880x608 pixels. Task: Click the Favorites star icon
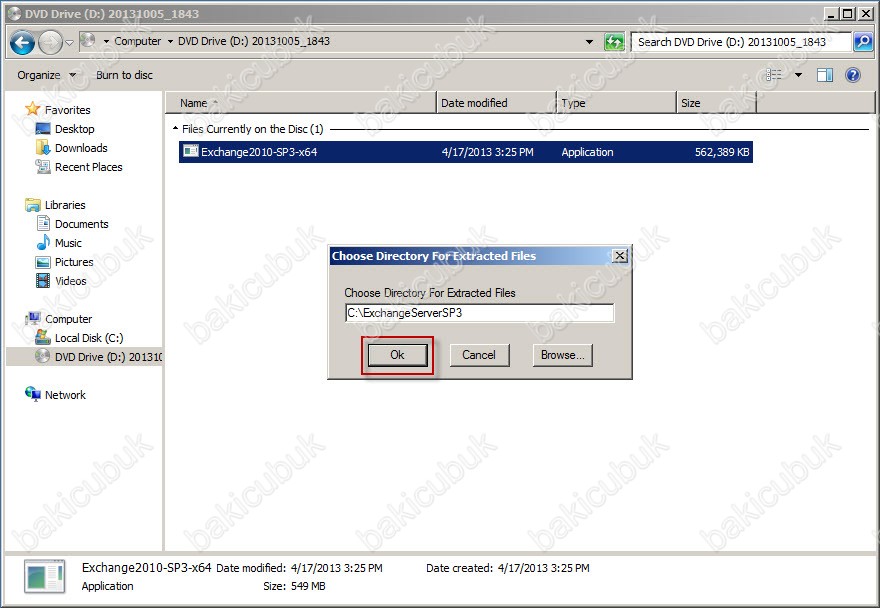(33, 108)
